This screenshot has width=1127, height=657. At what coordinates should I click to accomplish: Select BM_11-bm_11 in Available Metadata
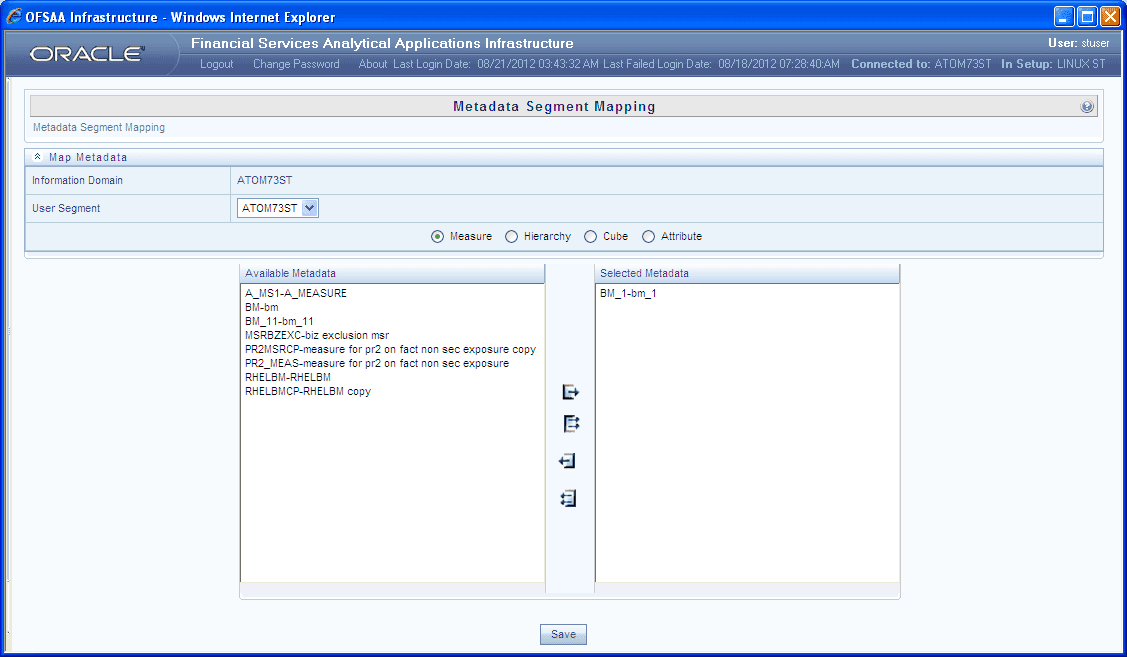point(279,321)
